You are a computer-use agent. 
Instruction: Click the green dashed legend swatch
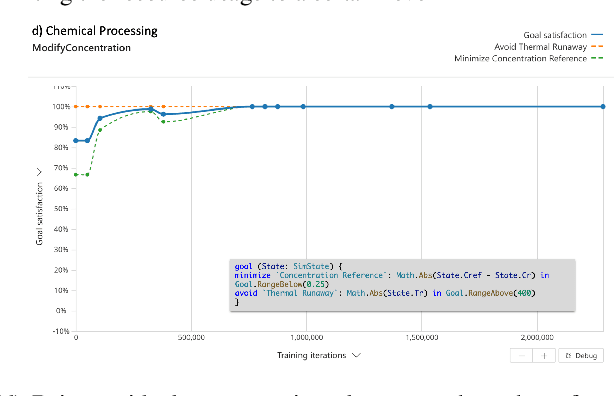(597, 58)
